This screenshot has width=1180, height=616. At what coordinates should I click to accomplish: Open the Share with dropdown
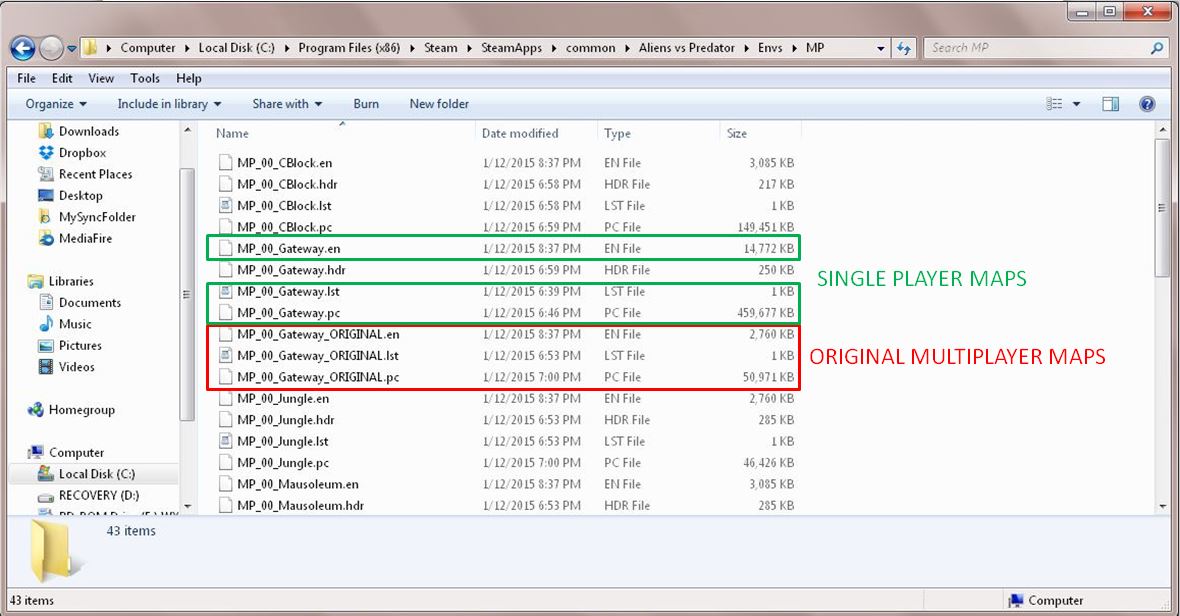pos(287,104)
